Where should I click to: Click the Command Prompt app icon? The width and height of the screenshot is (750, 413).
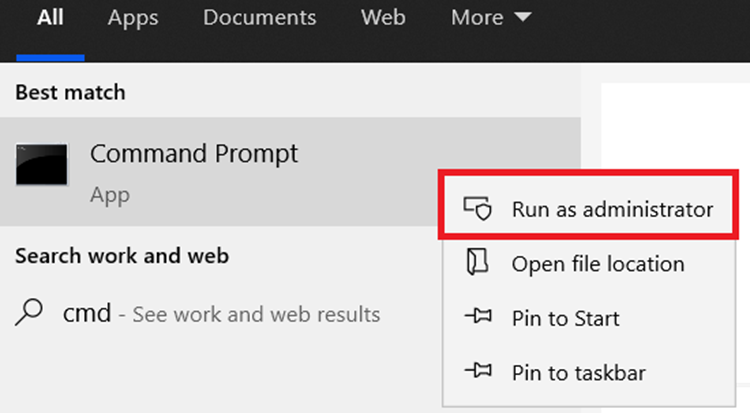[42, 165]
